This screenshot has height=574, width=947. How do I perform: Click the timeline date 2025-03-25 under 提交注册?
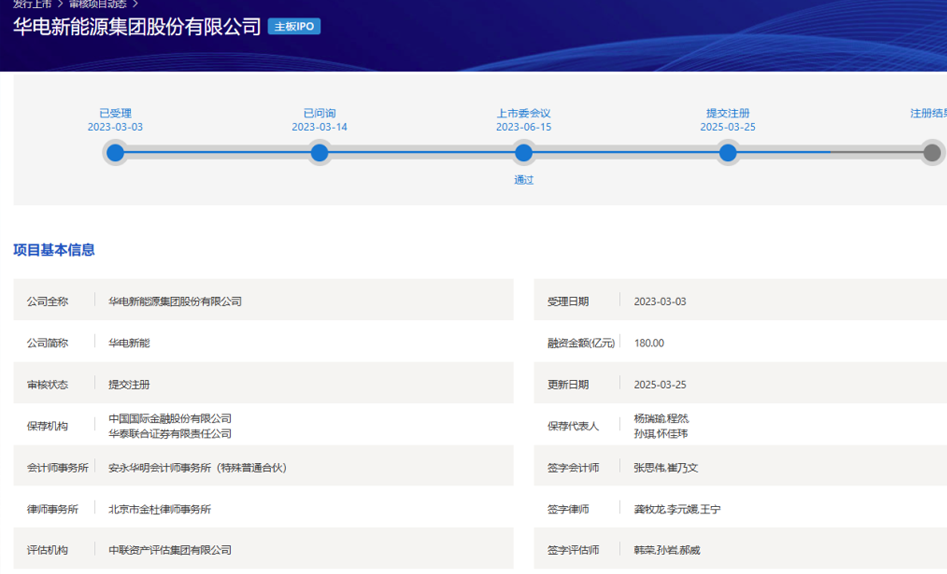(x=728, y=127)
